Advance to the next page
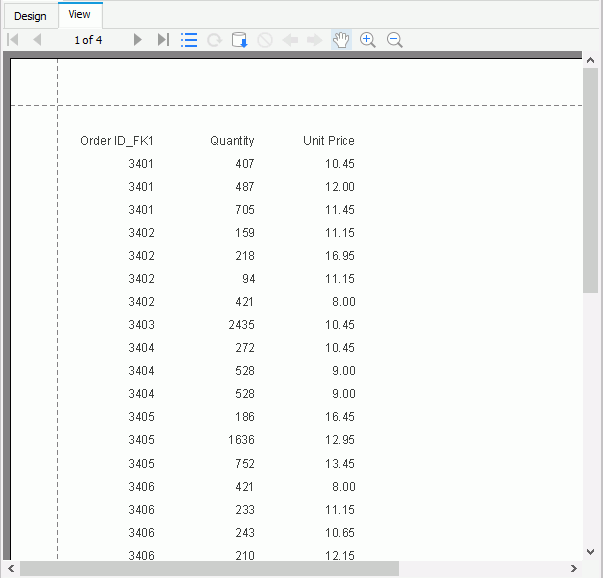Screen dimensions: 603x578 coord(138,40)
